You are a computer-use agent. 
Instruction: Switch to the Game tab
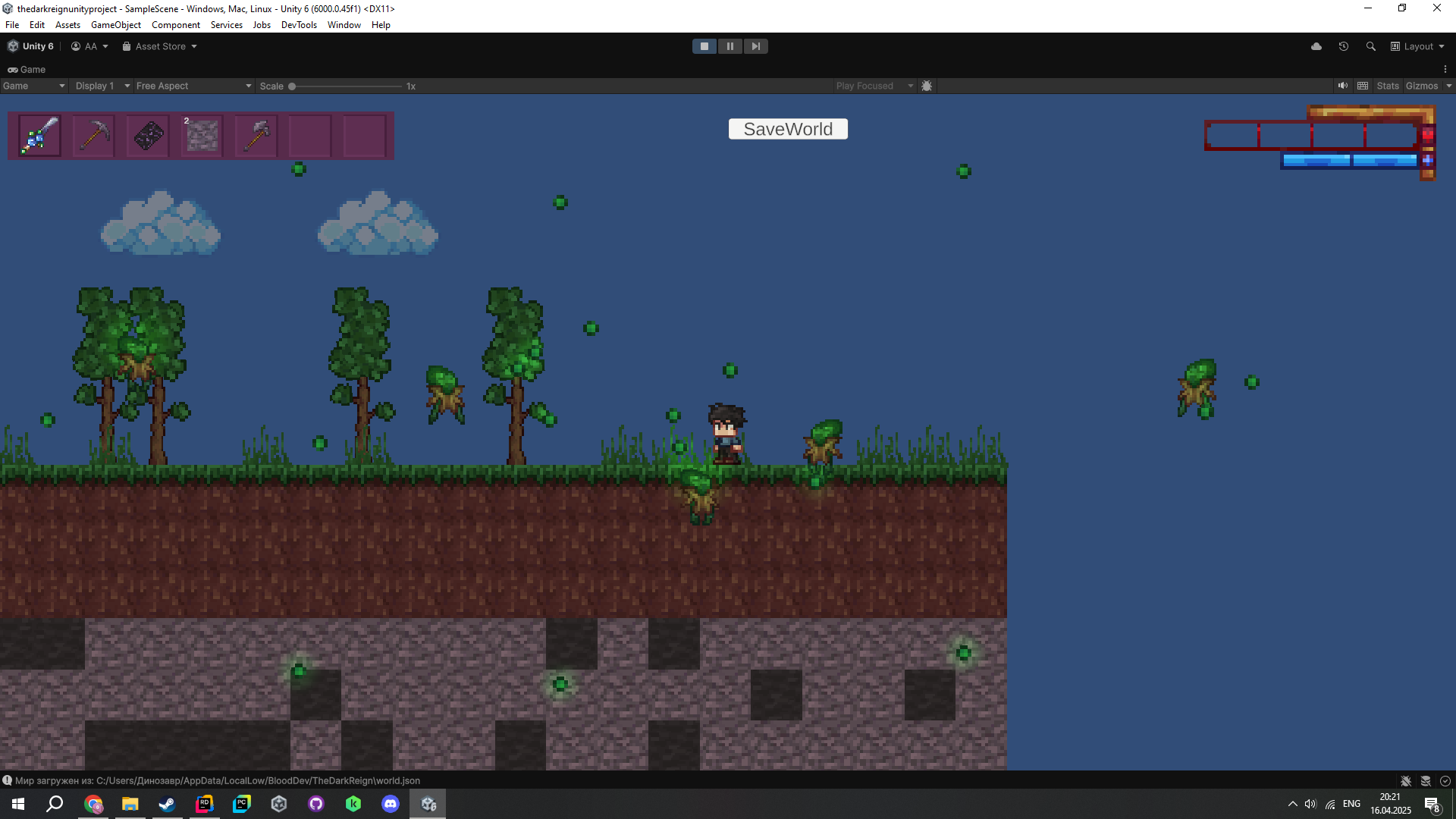click(x=27, y=69)
